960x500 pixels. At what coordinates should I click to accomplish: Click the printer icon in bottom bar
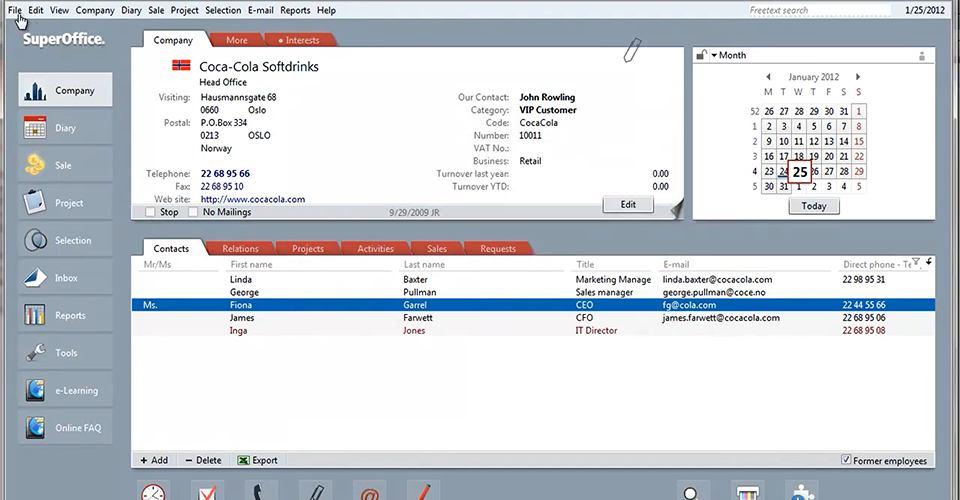click(747, 491)
